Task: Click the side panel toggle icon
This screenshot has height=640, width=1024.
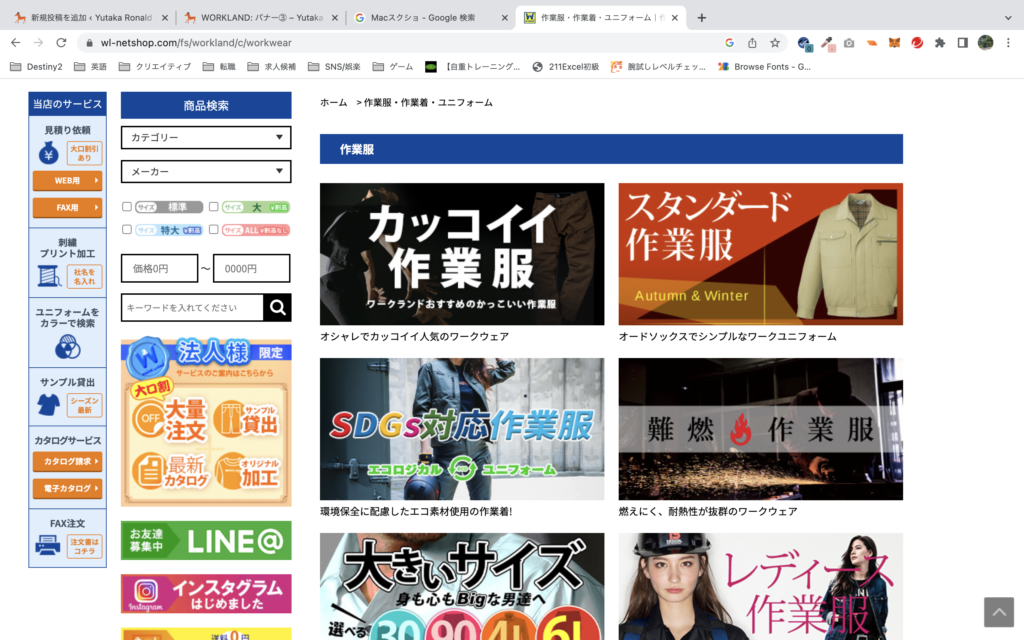Action: (963, 42)
